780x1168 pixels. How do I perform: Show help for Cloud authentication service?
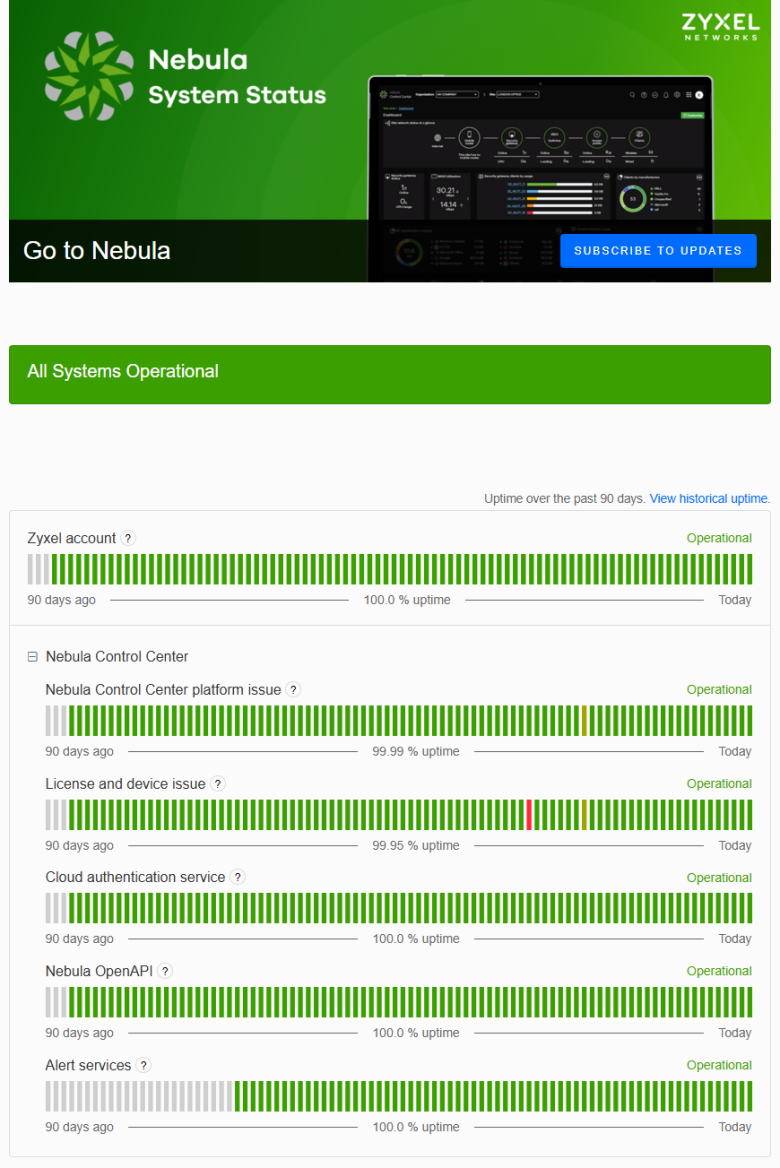tap(238, 877)
